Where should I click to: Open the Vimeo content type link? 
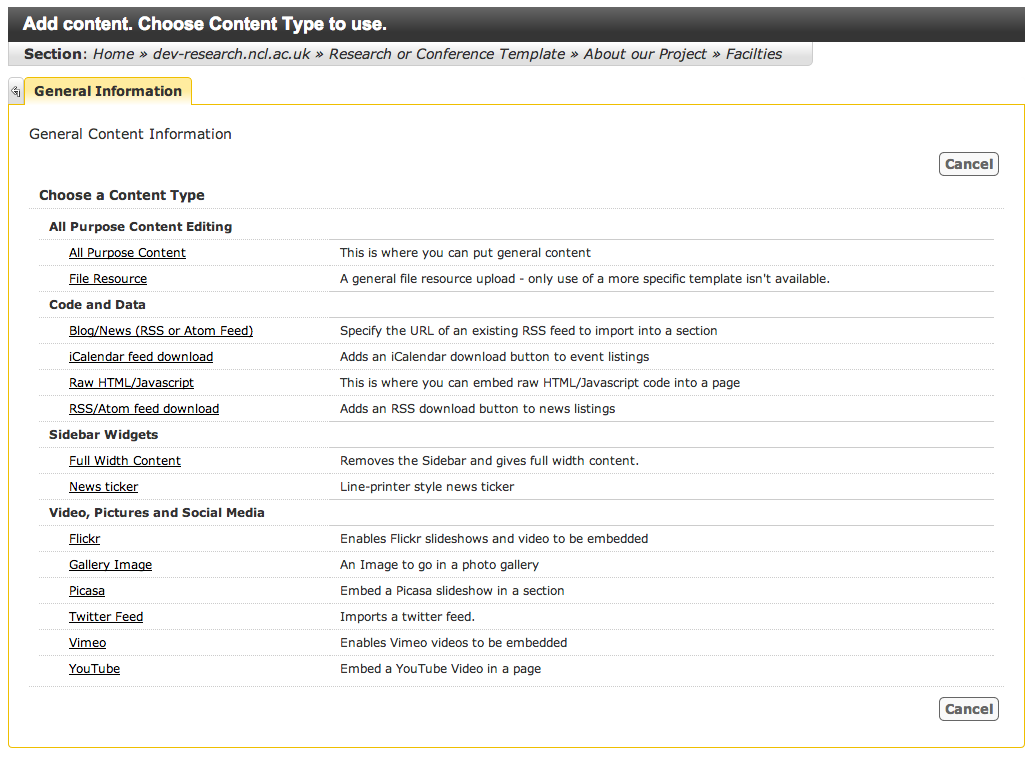(x=87, y=643)
